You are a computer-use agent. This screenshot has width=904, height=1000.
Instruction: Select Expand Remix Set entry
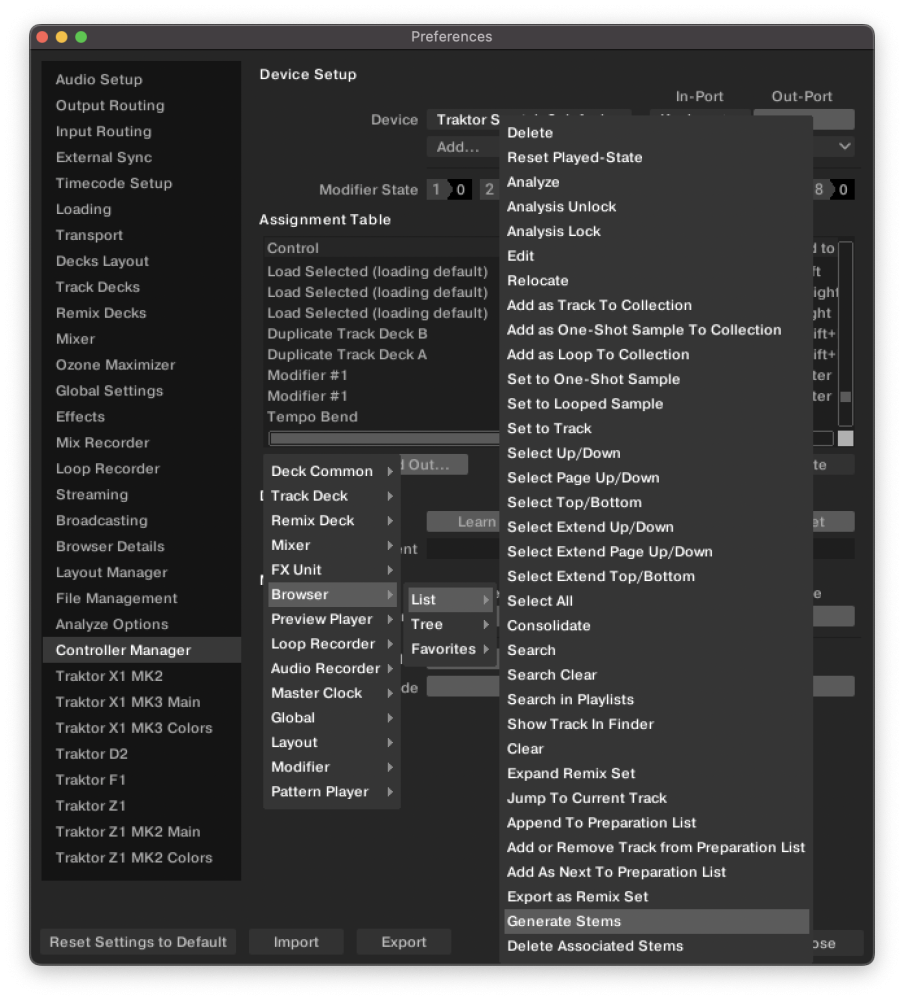[656, 774]
